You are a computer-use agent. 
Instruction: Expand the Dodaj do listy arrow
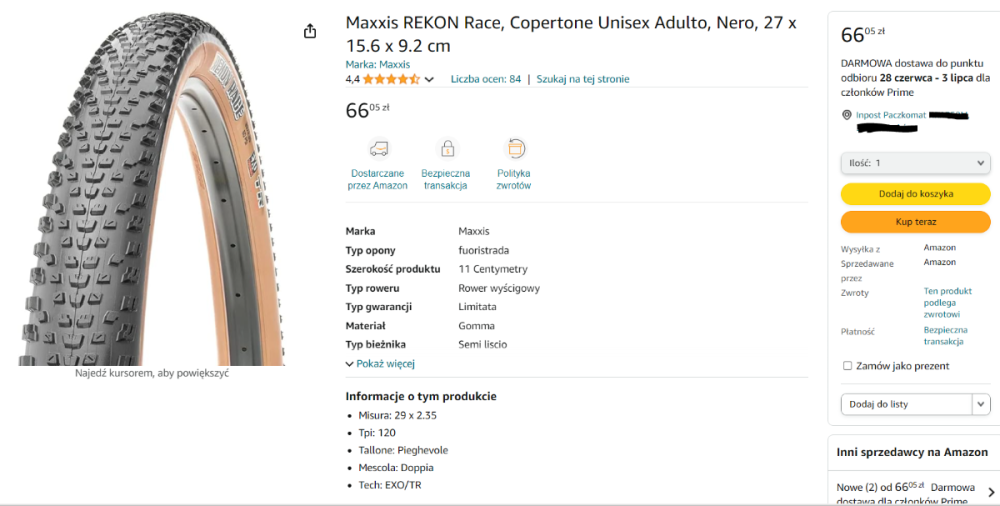point(981,404)
